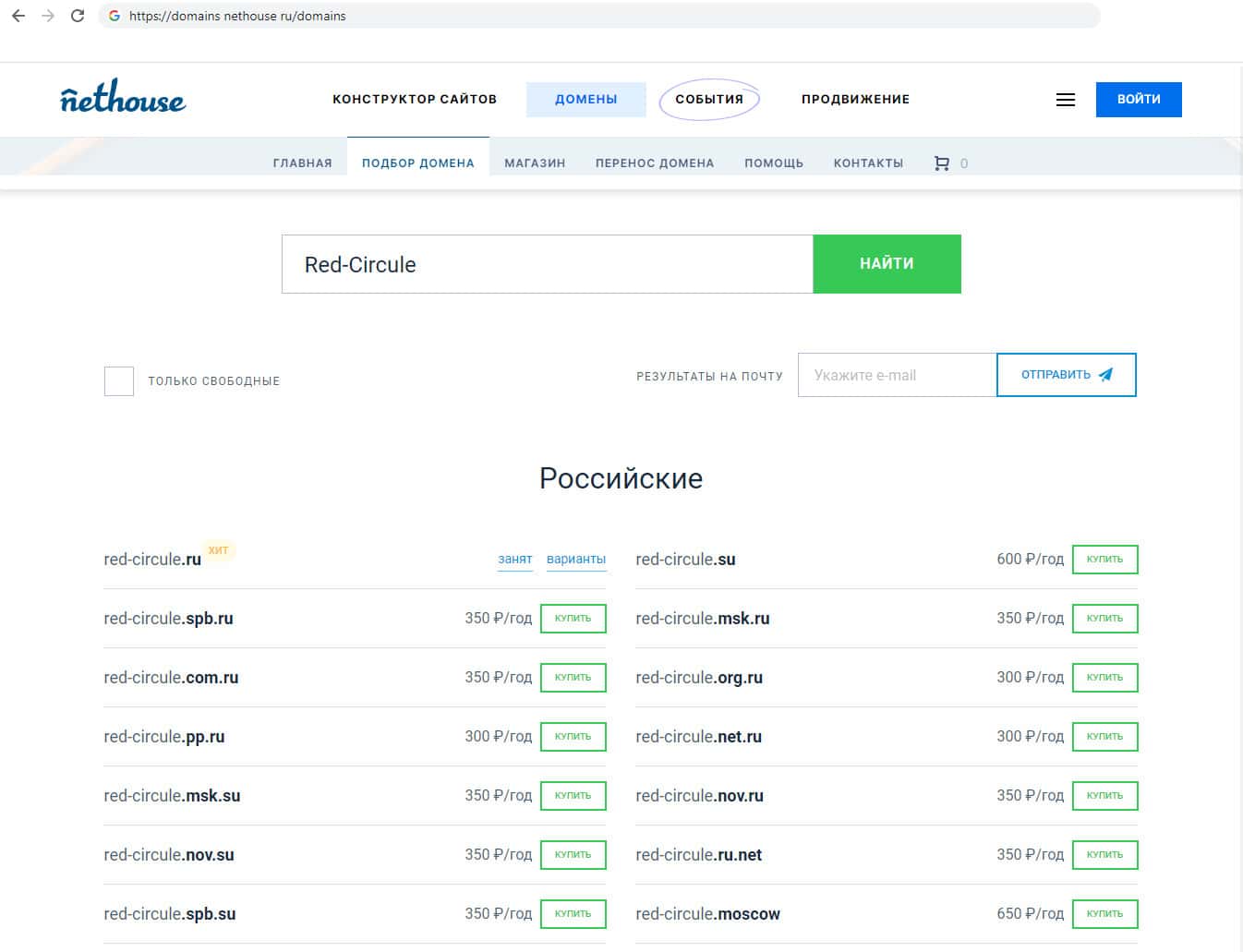The image size is (1243, 952).
Task: Click 'Купить' for red-circule.moscow
Action: pyautogui.click(x=1104, y=914)
